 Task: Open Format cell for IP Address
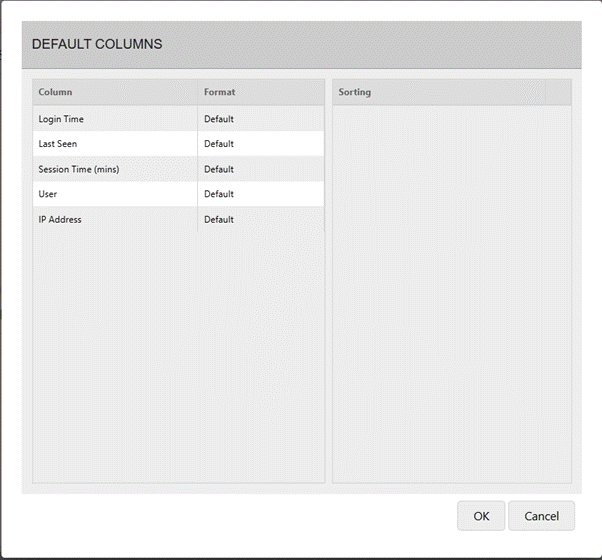[x=261, y=219]
